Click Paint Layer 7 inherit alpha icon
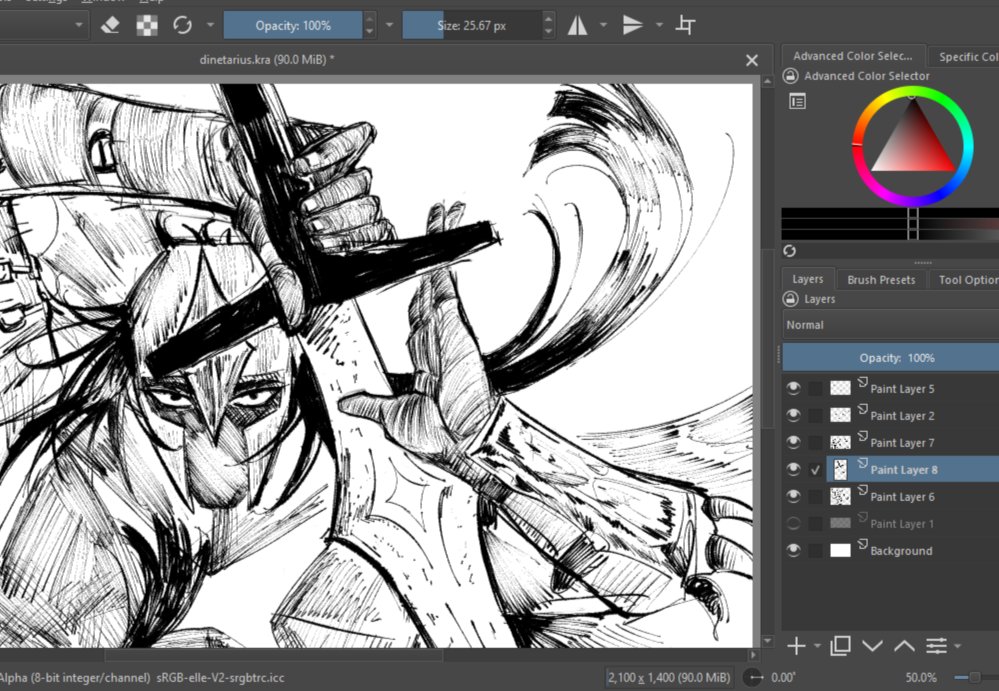The height and width of the screenshot is (691, 999). 862,436
